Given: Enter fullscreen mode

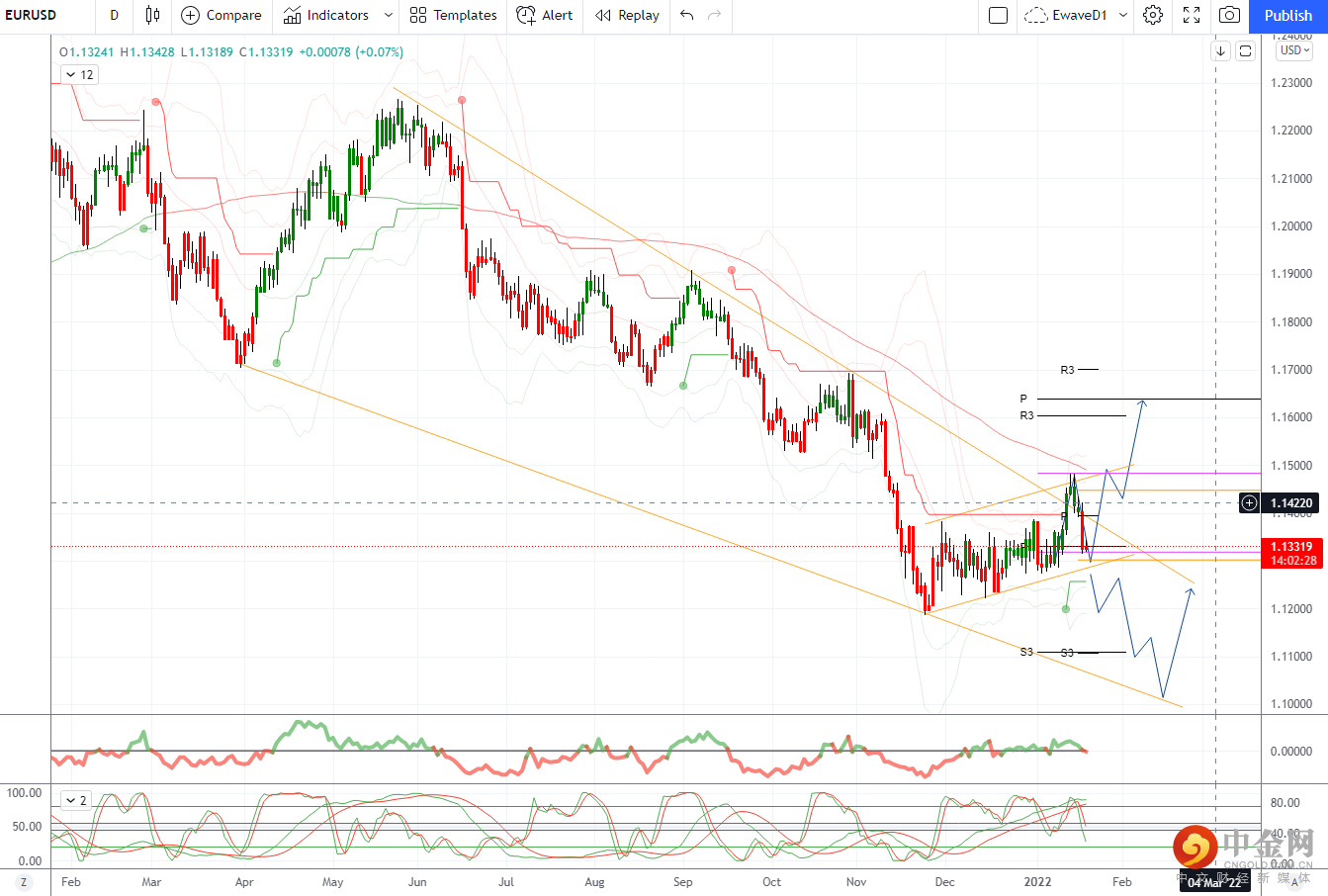Looking at the screenshot, I should point(1192,15).
